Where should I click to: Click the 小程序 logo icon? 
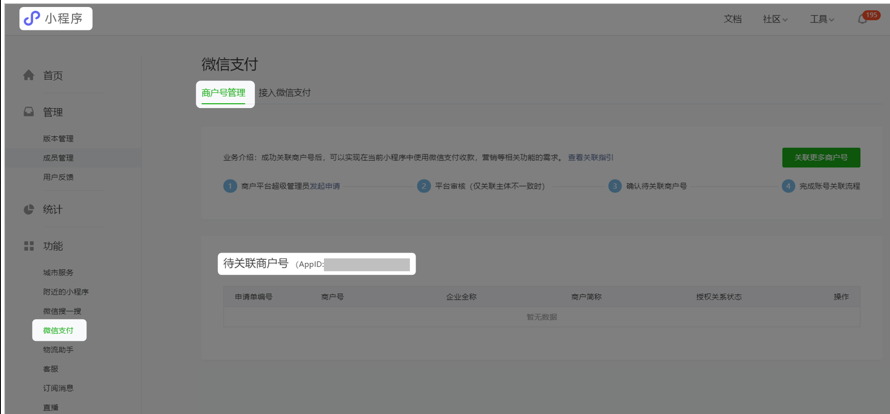[x=32, y=18]
